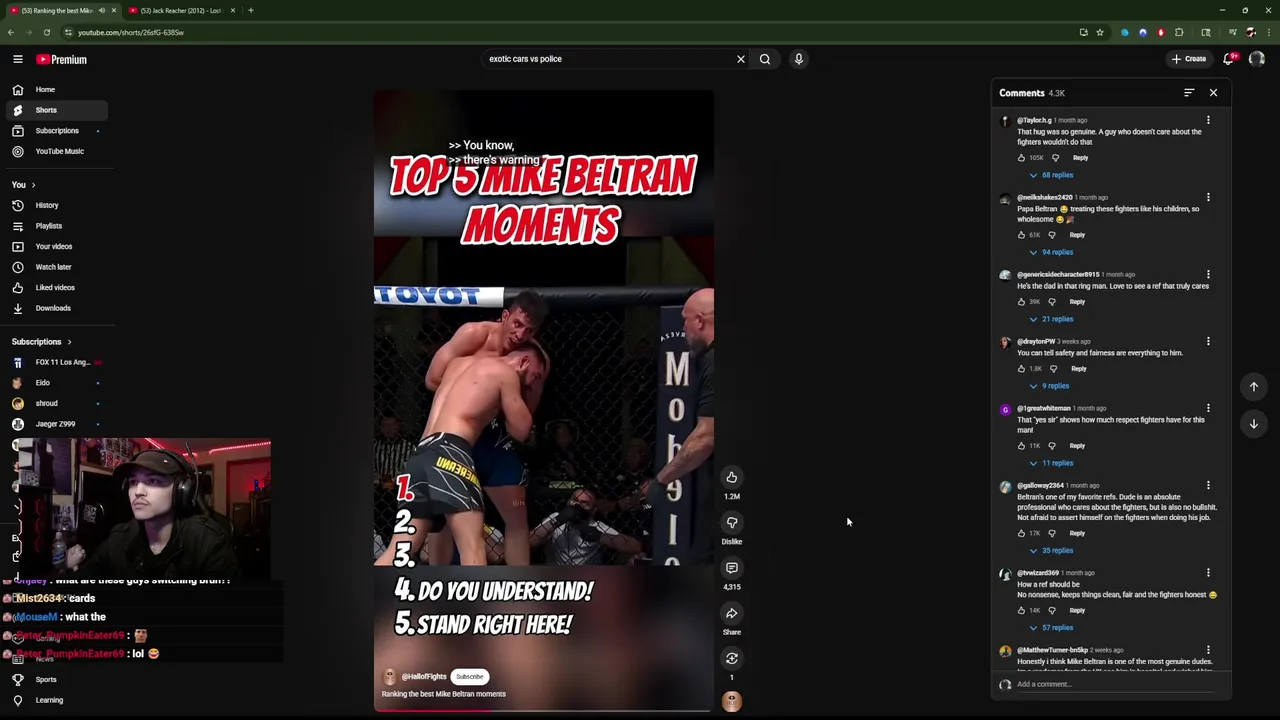Like the comment by @tewizard369

[1022, 610]
